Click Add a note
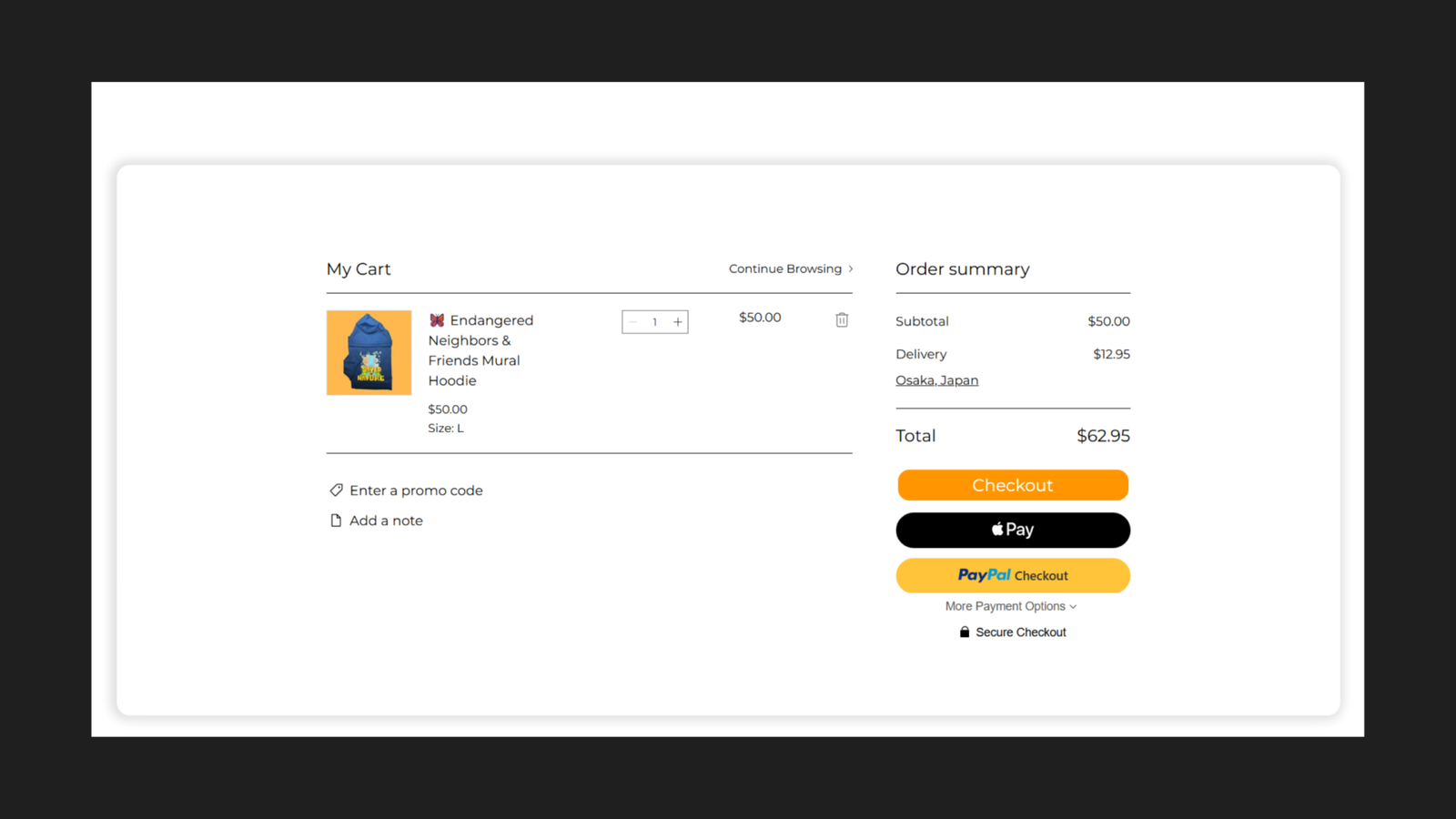 click(x=386, y=520)
